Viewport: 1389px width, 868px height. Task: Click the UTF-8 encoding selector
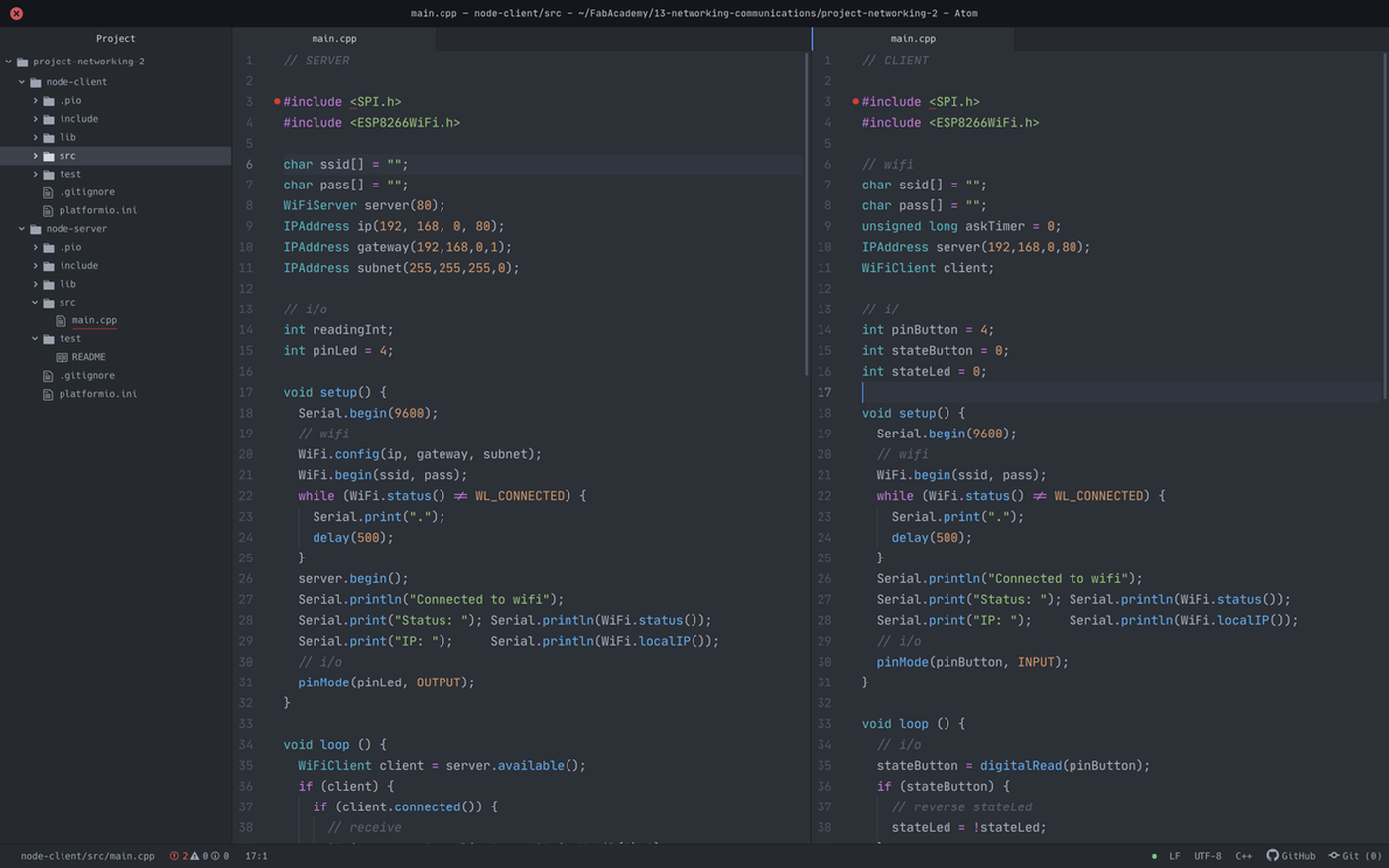click(x=1207, y=856)
